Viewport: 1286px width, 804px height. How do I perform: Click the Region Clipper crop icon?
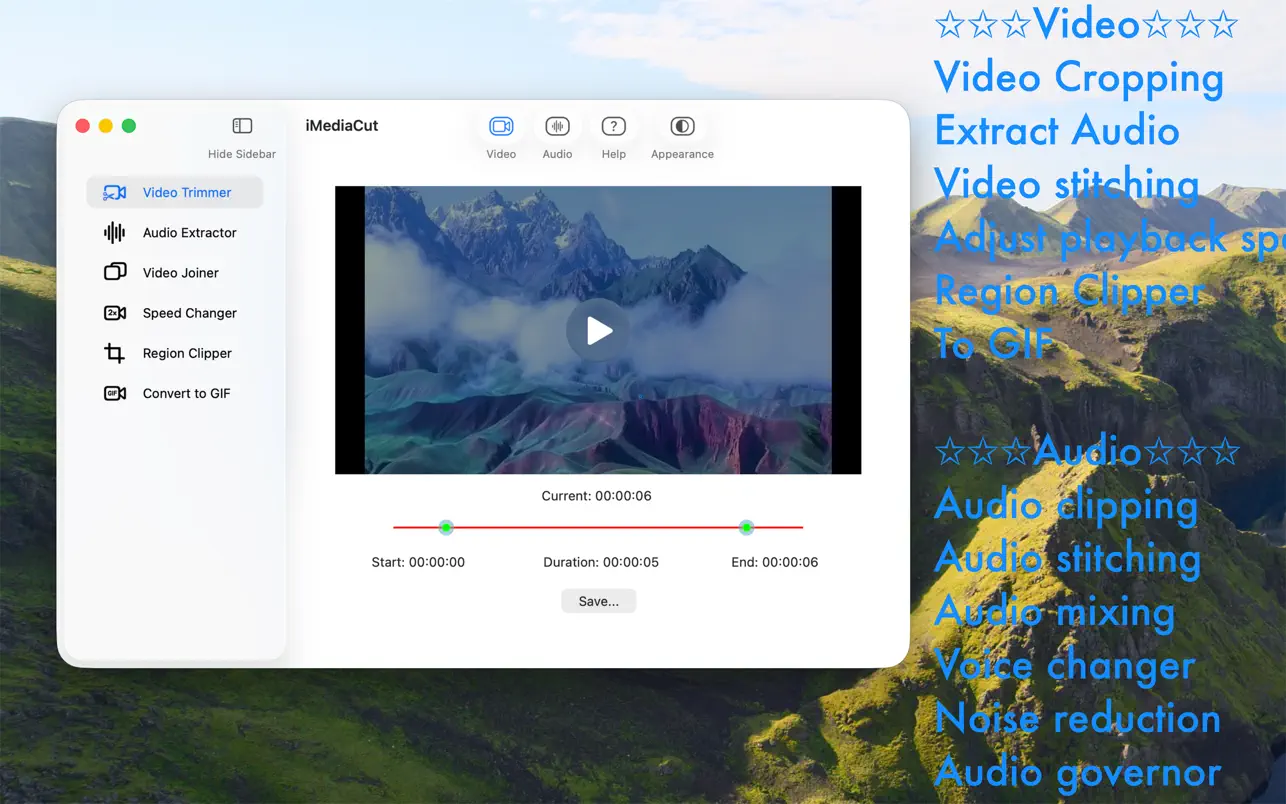[x=115, y=353]
